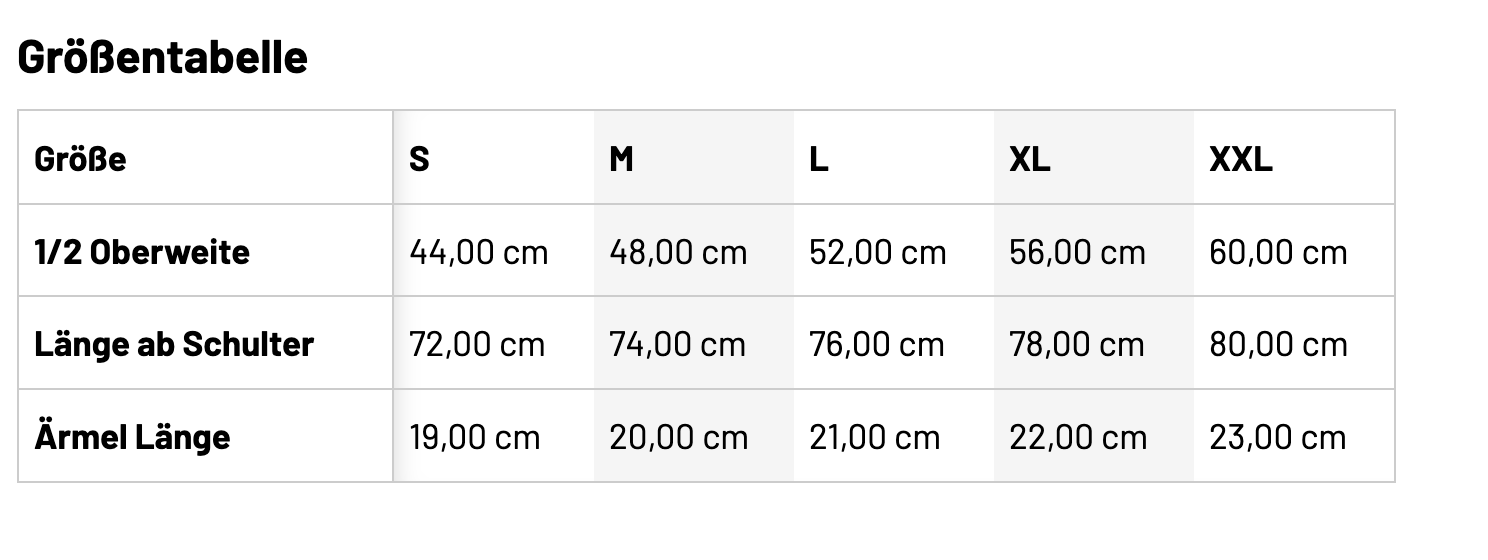Select the 60,00 cm cell for XXL
This screenshot has height=560, width=1488.
(x=1278, y=252)
